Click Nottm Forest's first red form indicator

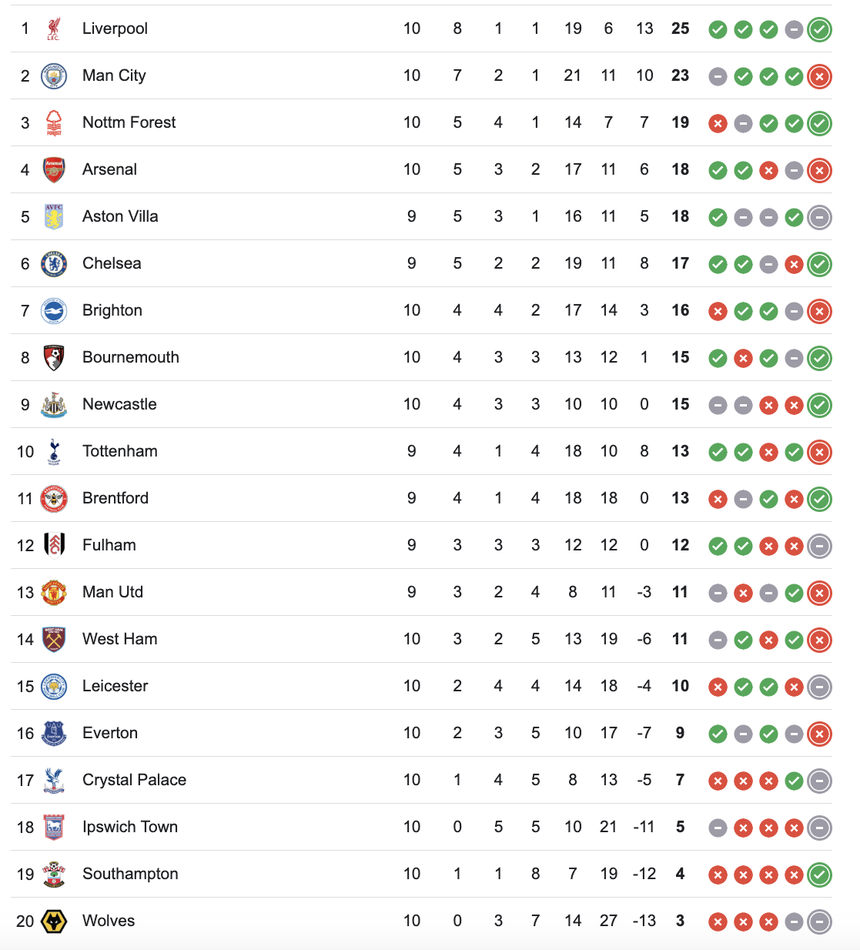click(718, 123)
